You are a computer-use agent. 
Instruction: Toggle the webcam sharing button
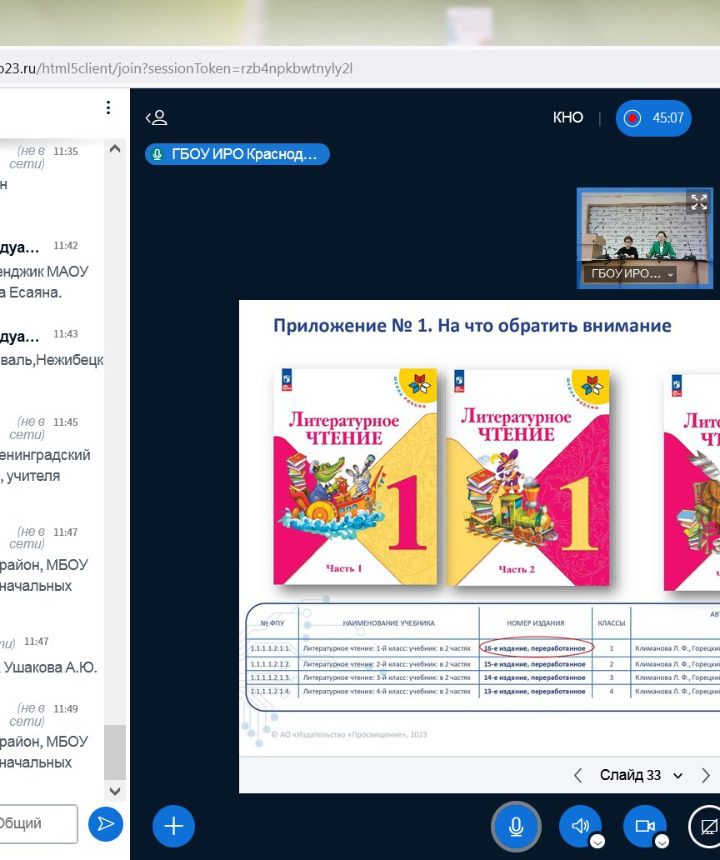(x=644, y=826)
